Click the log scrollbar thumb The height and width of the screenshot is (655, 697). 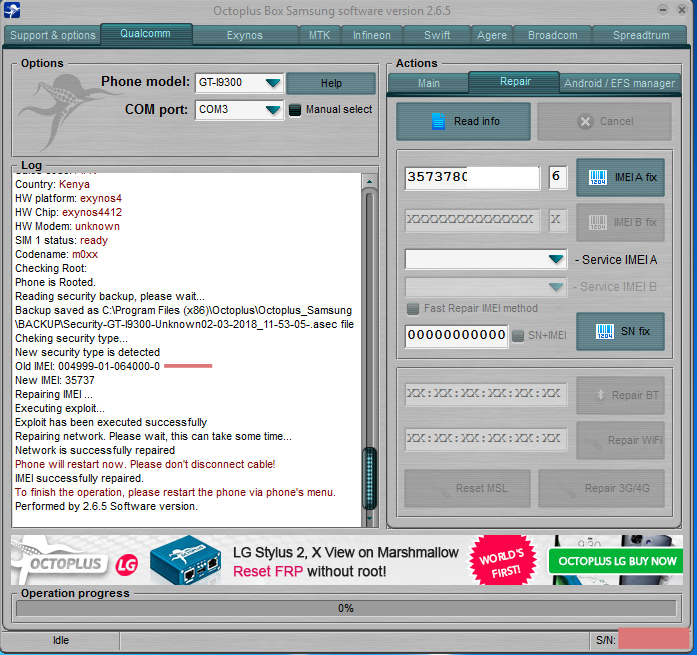(x=369, y=478)
